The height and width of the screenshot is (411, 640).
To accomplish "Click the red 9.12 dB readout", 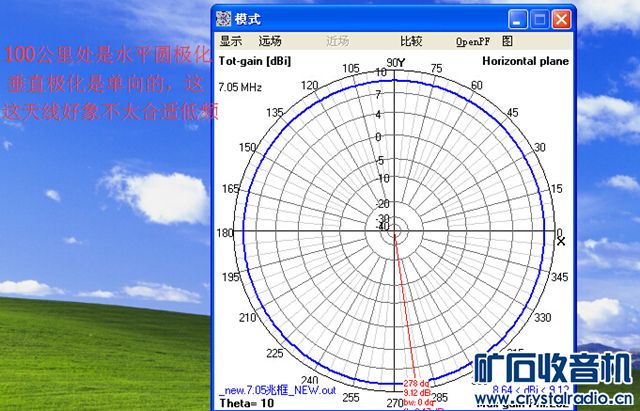I will (417, 393).
